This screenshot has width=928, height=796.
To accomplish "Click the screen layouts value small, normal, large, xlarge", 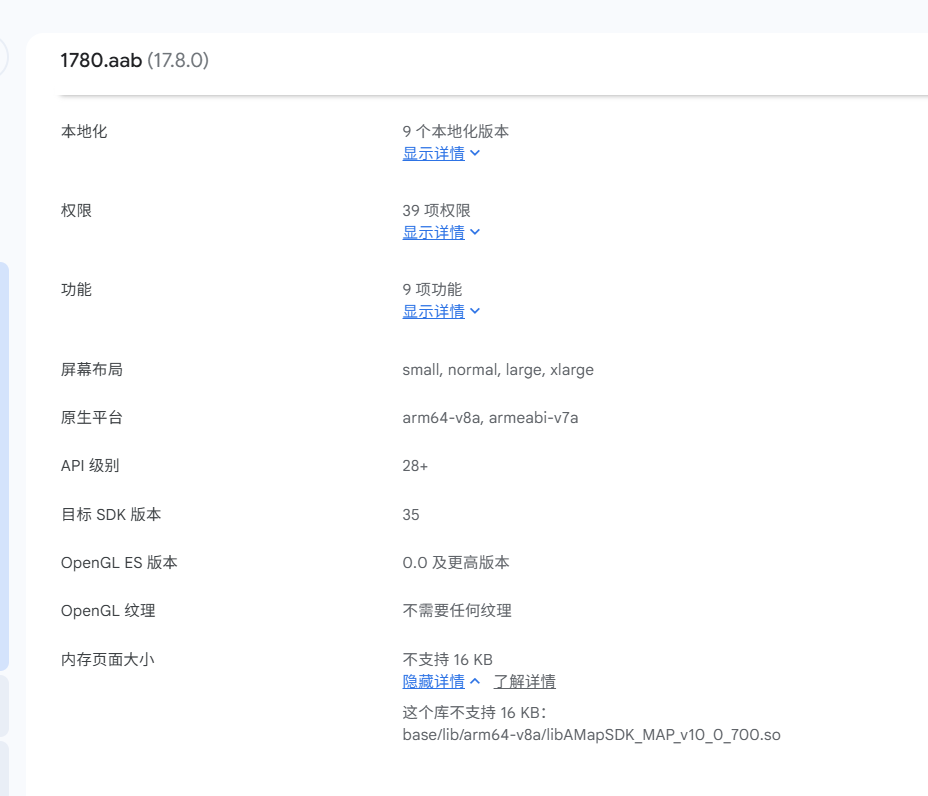I will coord(497,369).
